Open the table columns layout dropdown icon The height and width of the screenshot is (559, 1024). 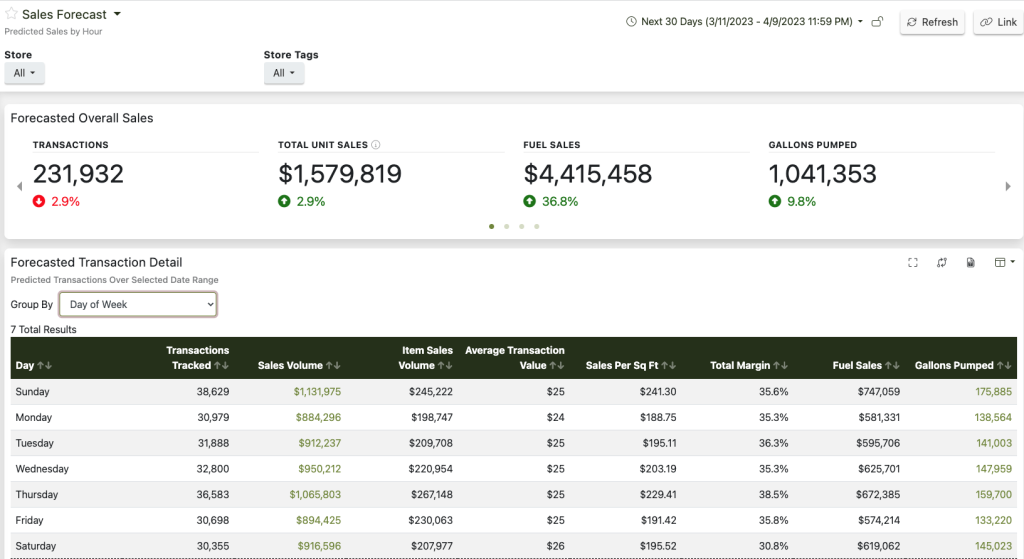pyautogui.click(x=1004, y=263)
